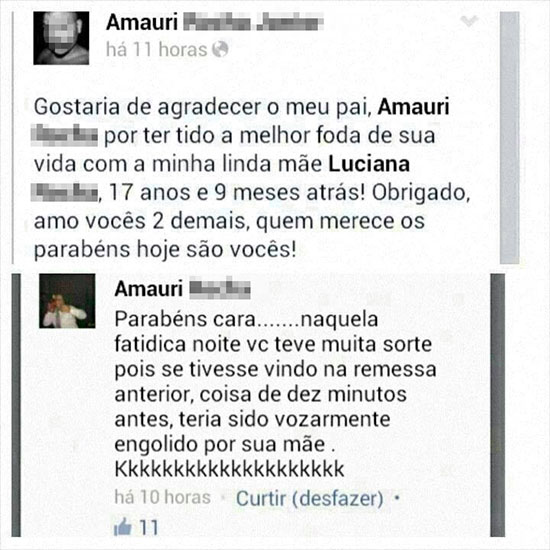Viewport: 550px width, 550px height.
Task: Click the 'Kkkkkkkk' laughter line in comment
Action: coord(229,470)
